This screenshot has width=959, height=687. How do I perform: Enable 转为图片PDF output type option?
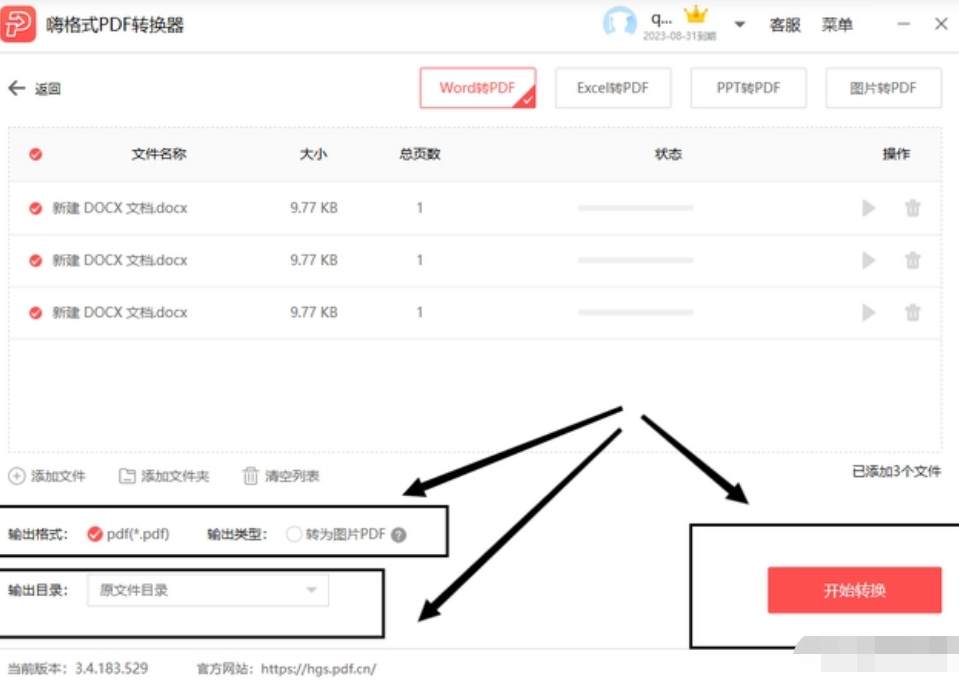(x=294, y=534)
